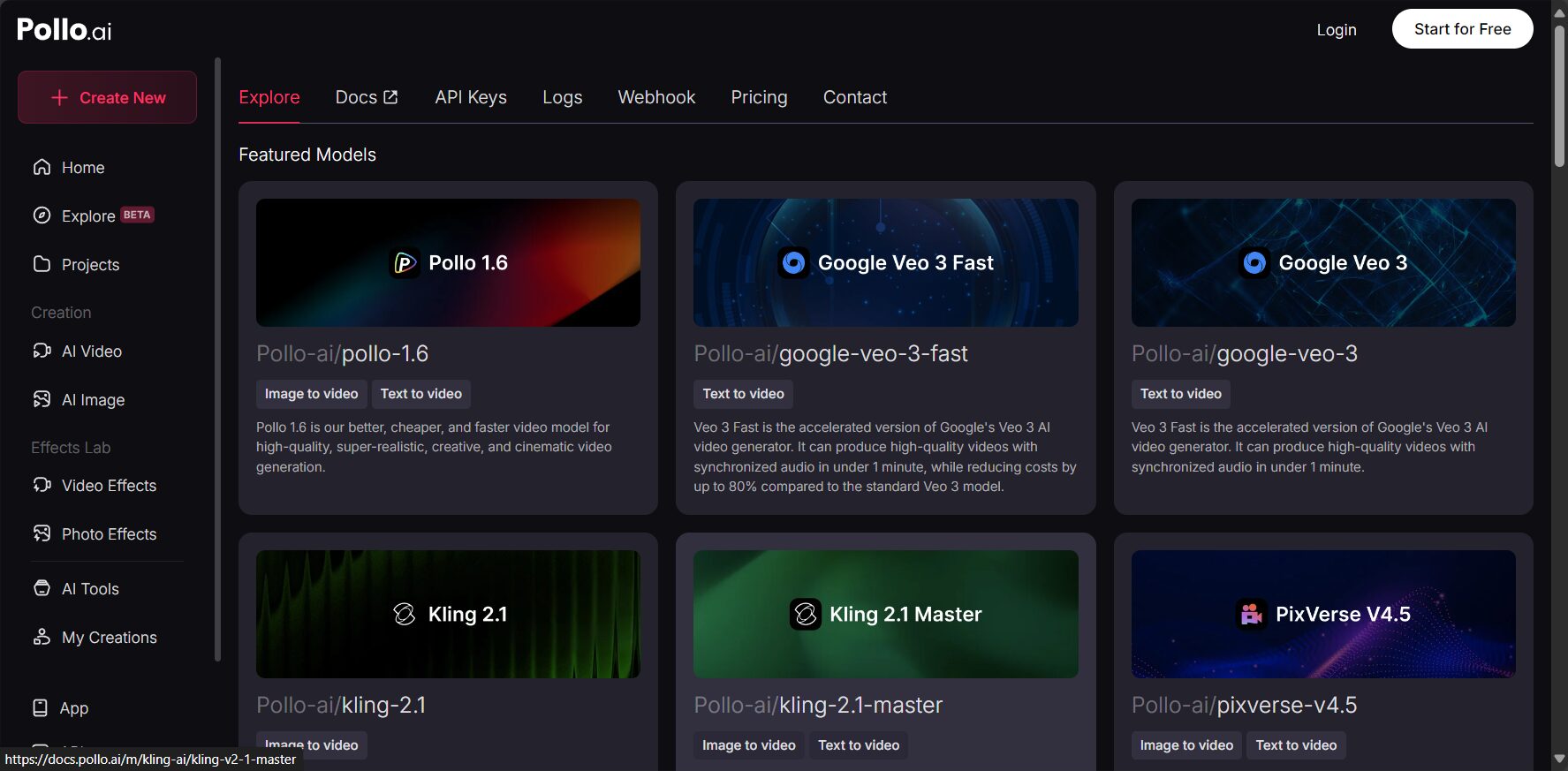
Task: Click the App tablet icon
Action: coord(40,707)
